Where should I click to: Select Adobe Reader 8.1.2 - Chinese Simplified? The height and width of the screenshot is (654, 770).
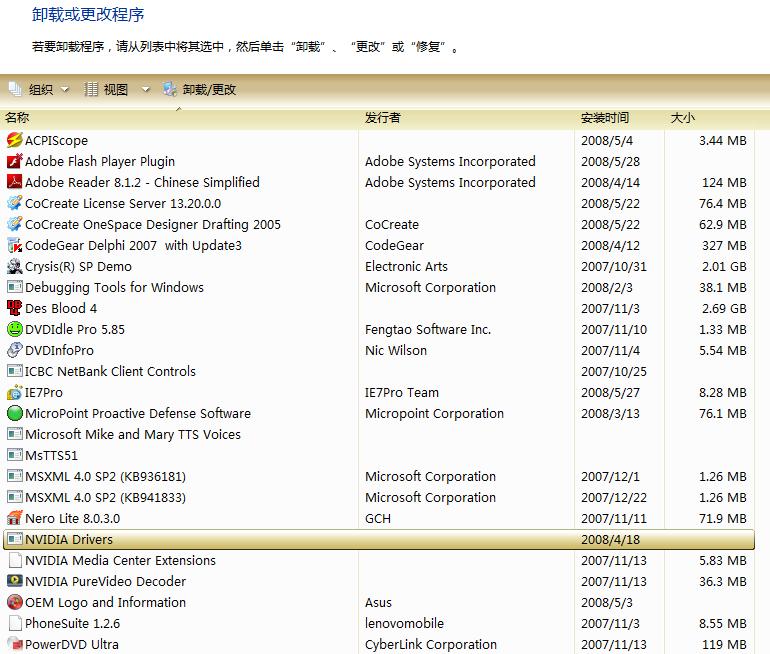142,183
